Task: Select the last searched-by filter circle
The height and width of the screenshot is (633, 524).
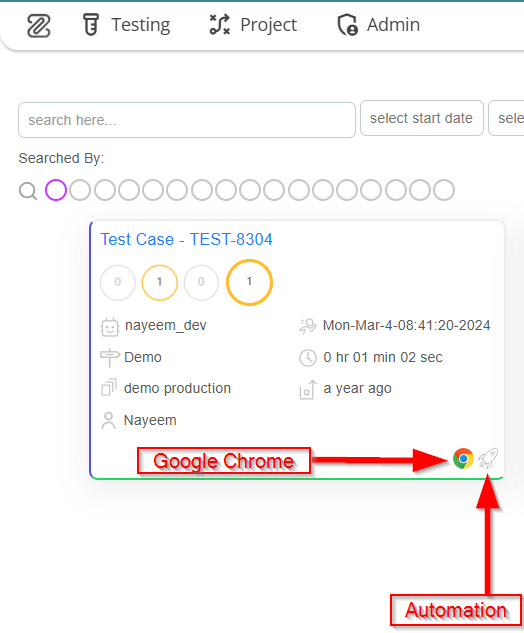Action: [x=444, y=190]
